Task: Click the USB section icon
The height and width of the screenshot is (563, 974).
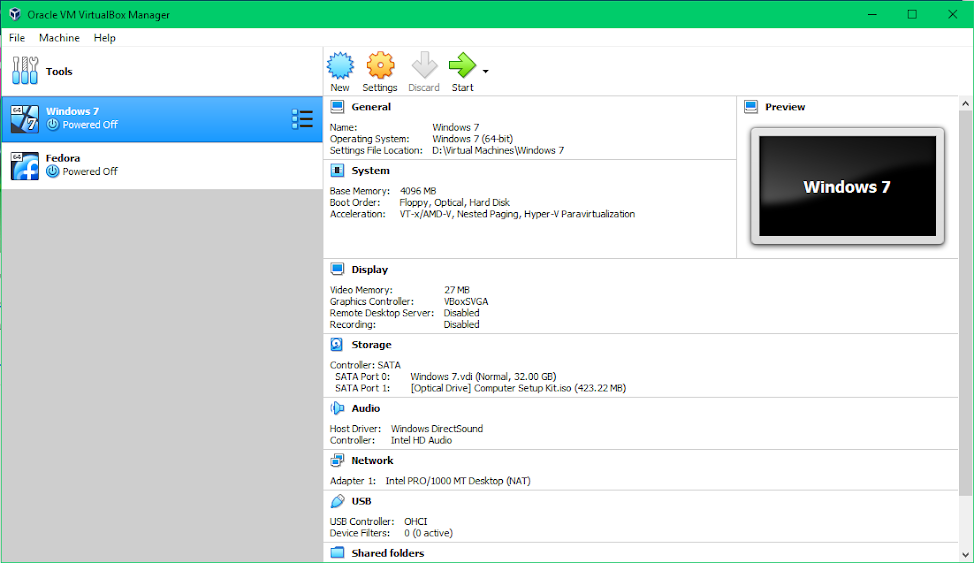Action: point(337,501)
